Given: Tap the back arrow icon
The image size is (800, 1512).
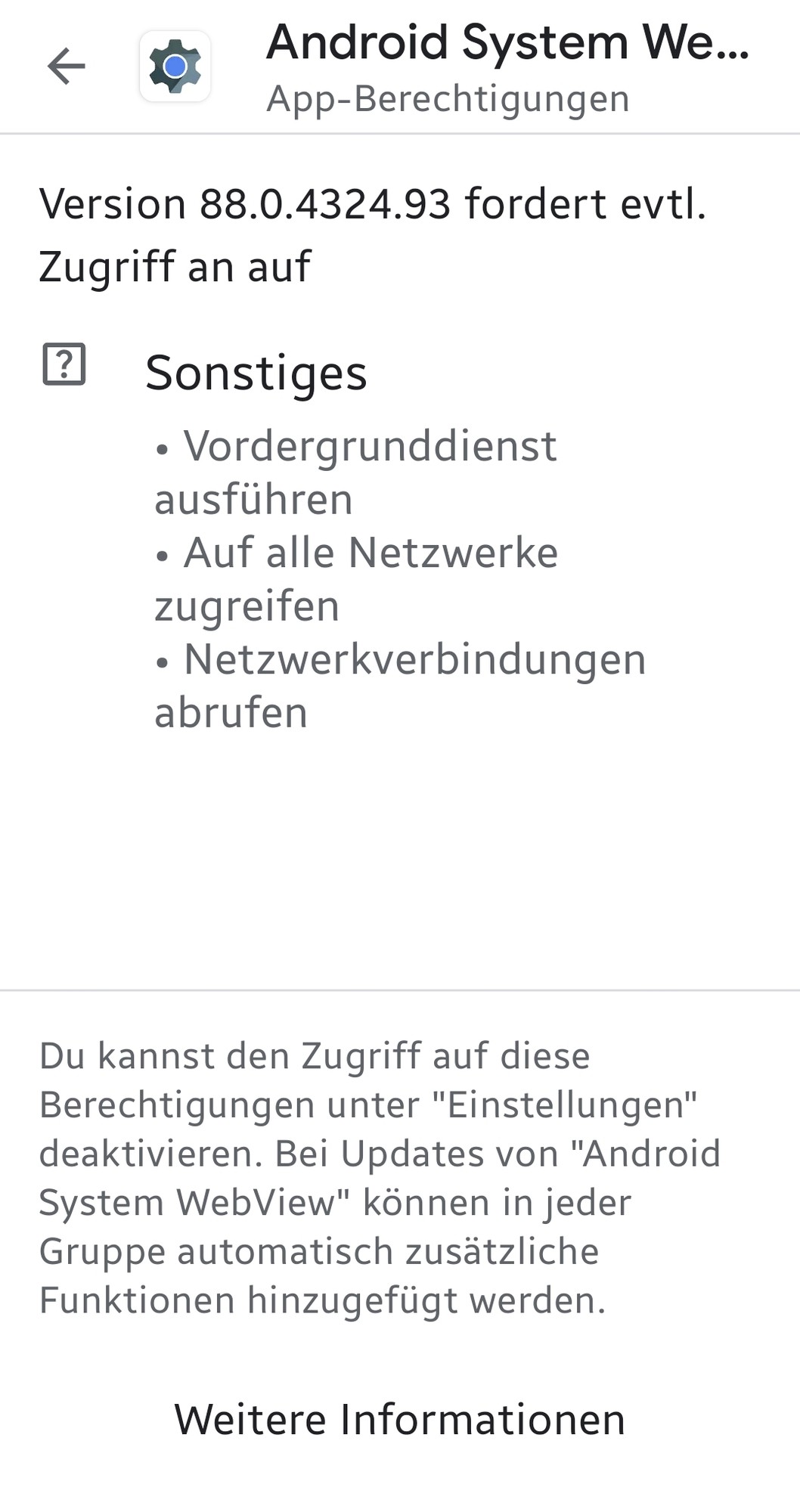Looking at the screenshot, I should [x=67, y=67].
